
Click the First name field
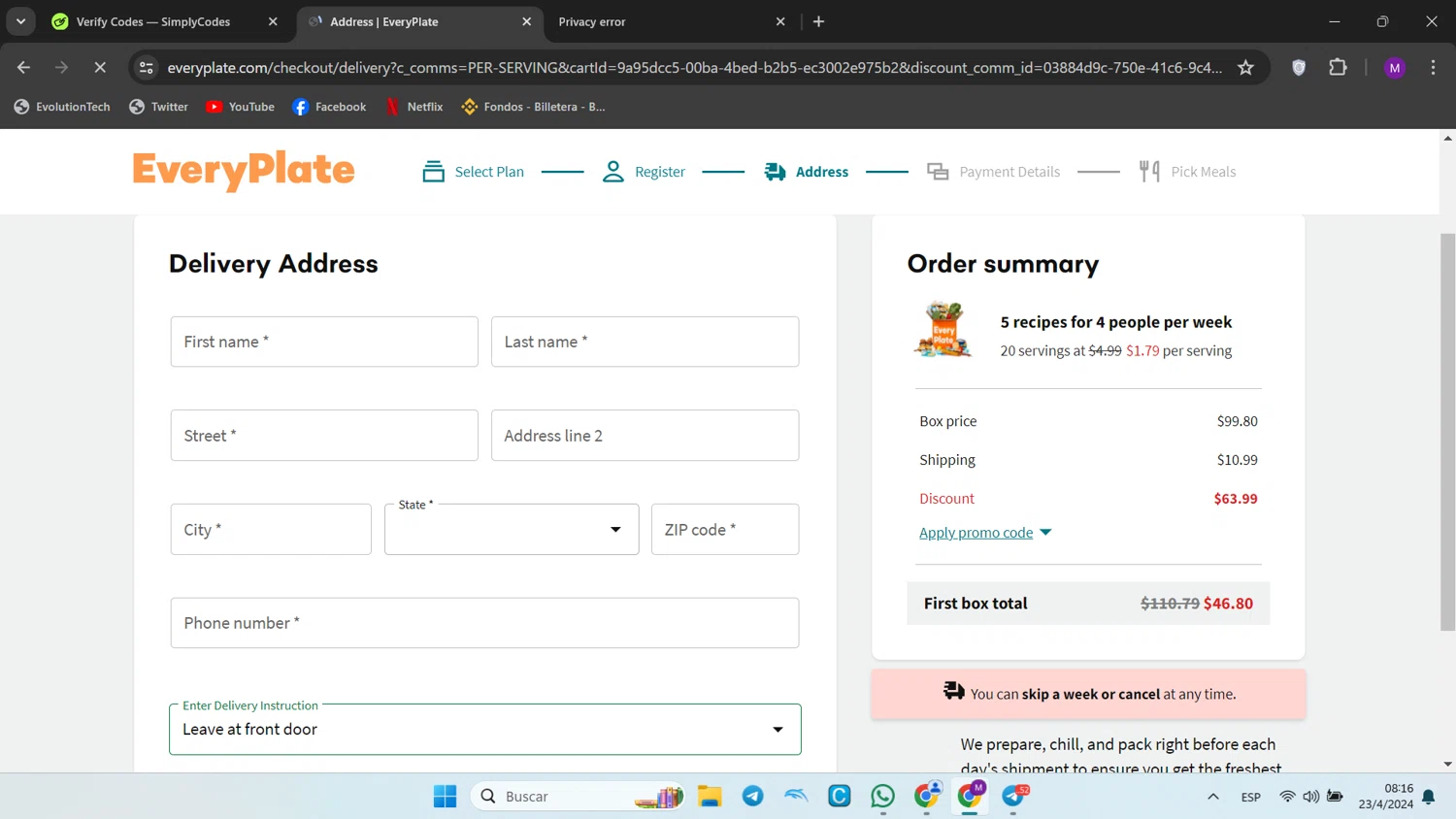pyautogui.click(x=324, y=342)
